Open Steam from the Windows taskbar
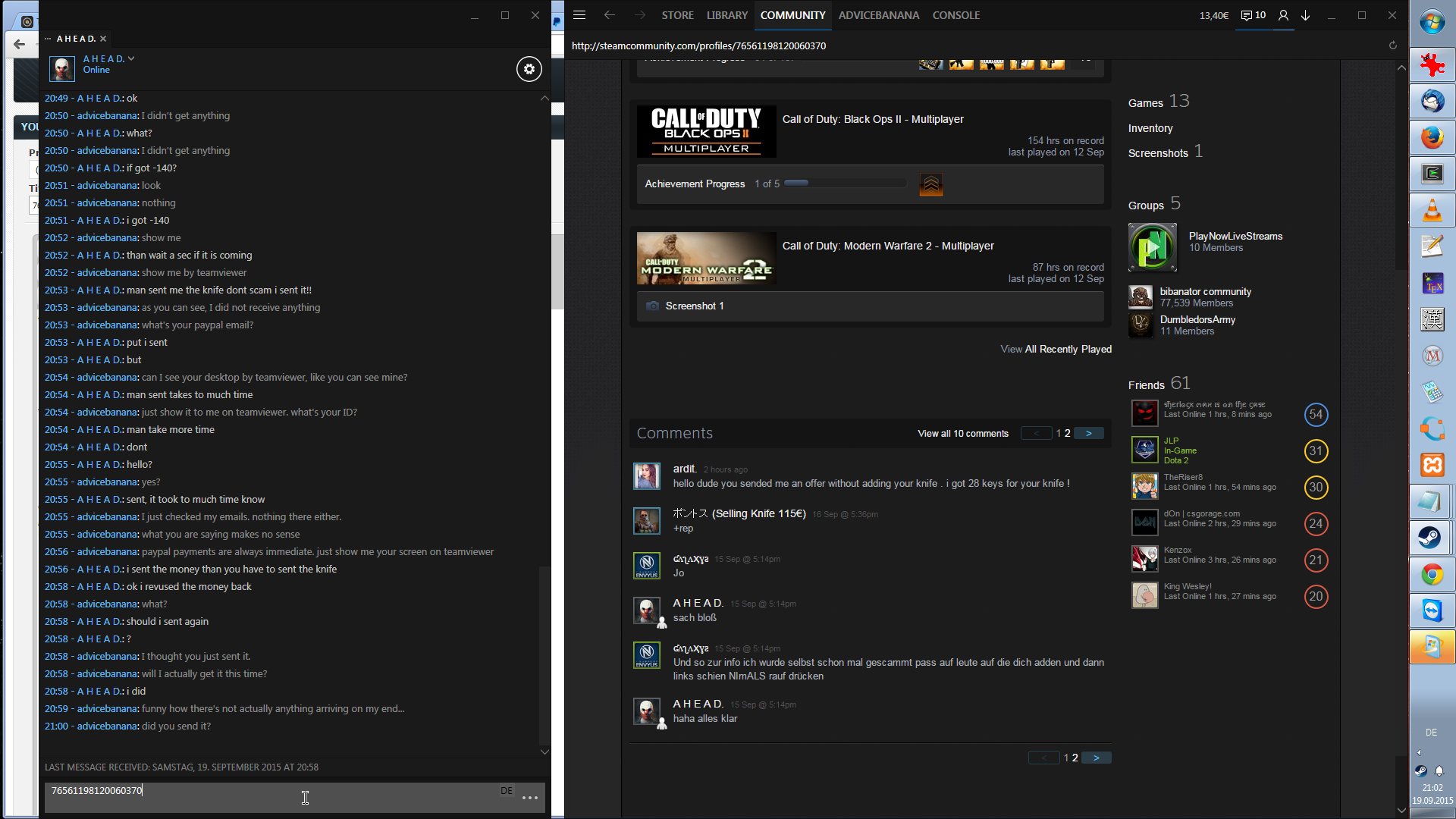This screenshot has height=819, width=1456. (x=1431, y=538)
